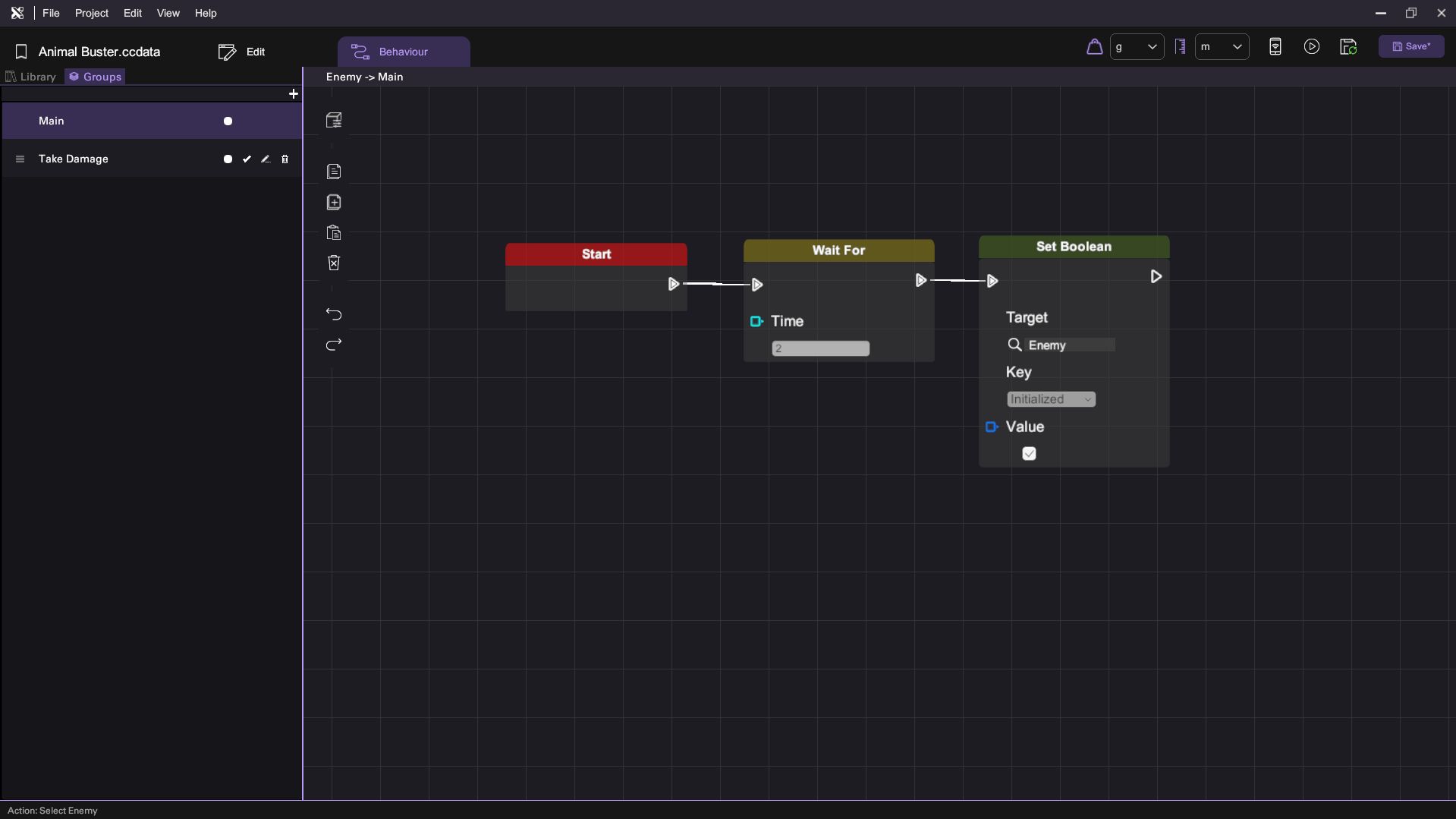Delete the Take Damage group
Viewport: 1456px width, 819px height.
click(285, 159)
